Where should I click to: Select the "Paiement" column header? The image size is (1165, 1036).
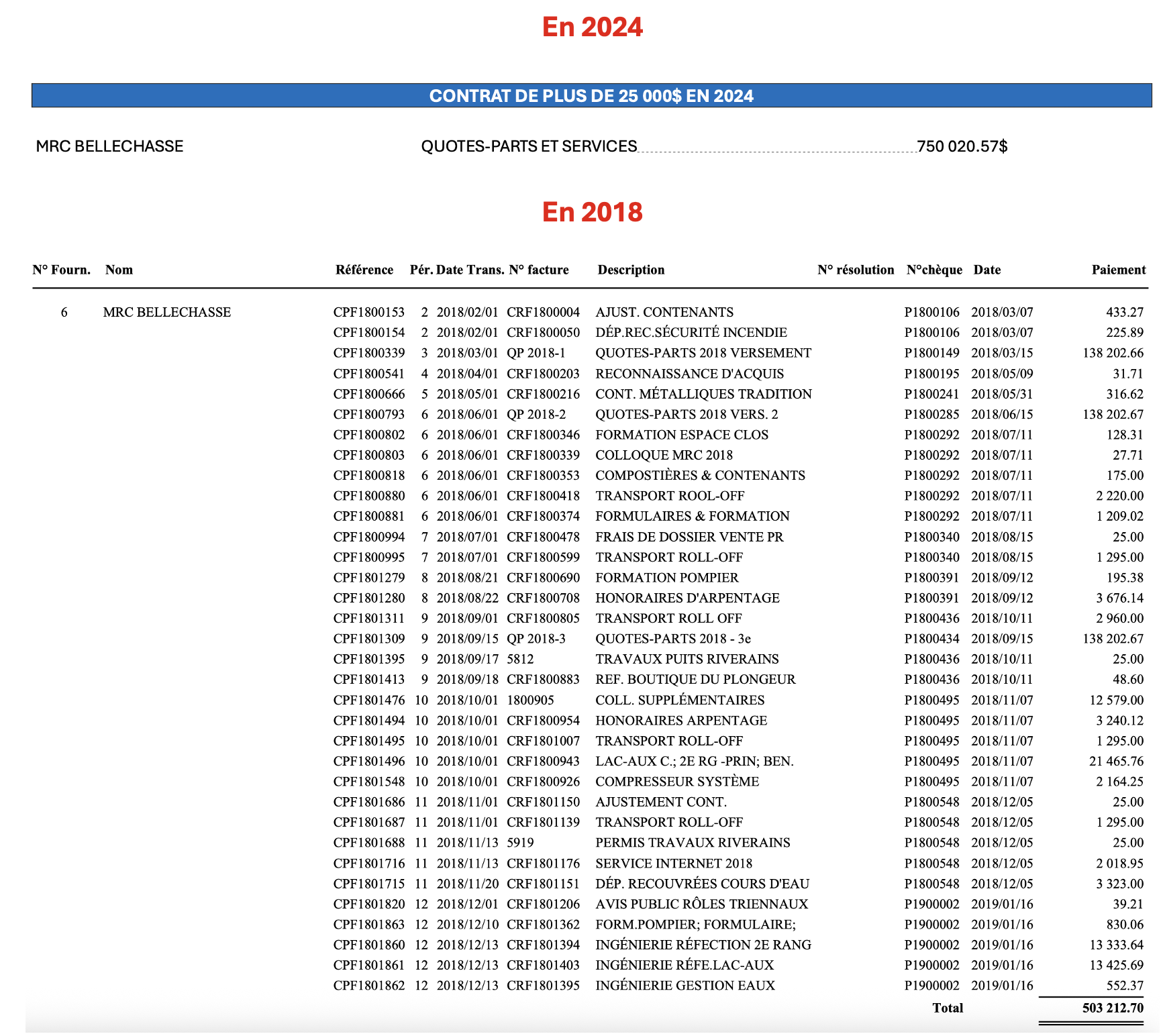coord(1118,270)
